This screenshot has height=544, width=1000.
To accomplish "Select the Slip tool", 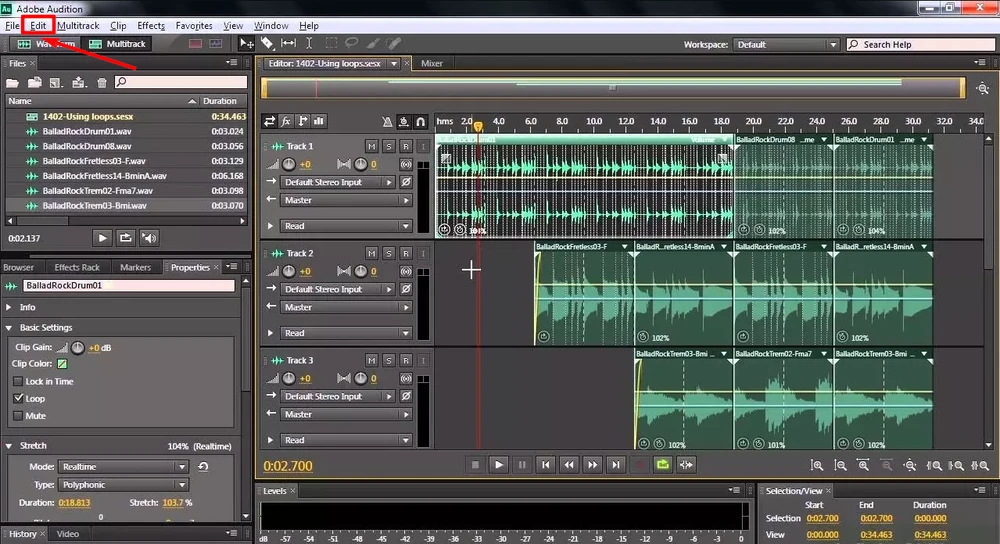I will point(288,43).
